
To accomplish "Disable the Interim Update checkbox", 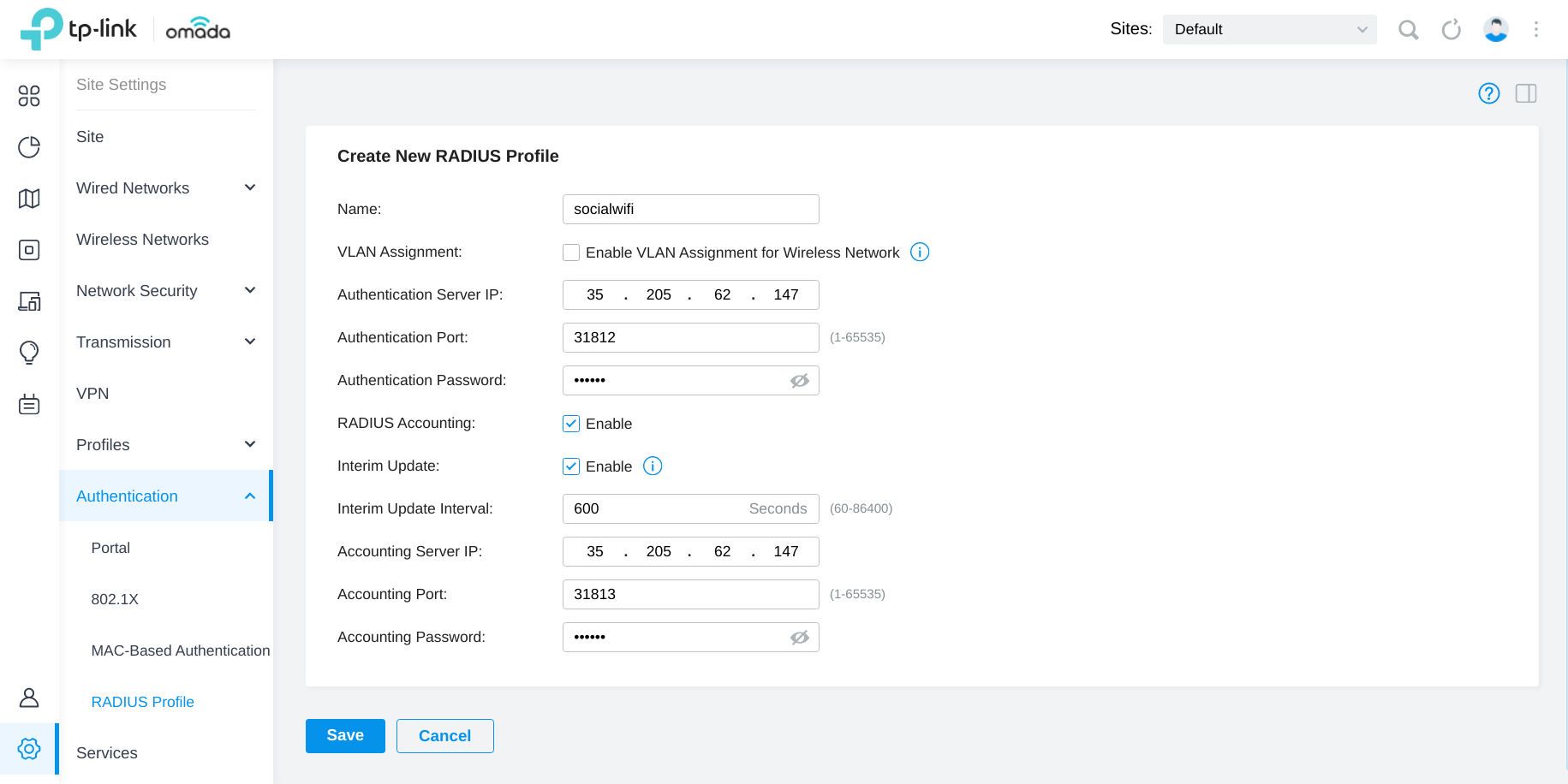I will coord(571,466).
